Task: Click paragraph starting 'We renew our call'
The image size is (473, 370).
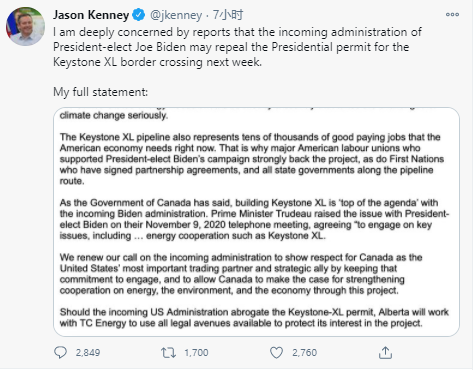Action: 241,274
